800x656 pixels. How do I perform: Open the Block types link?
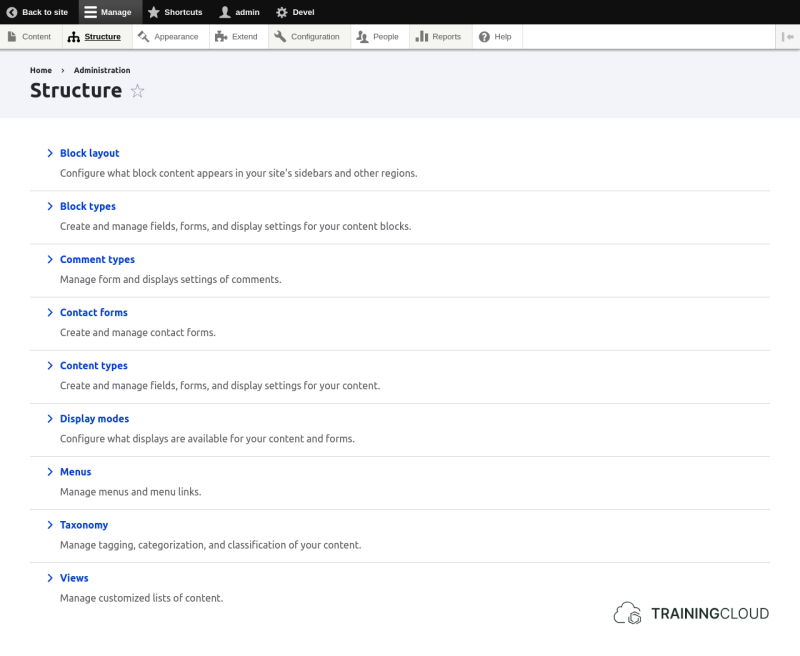pos(88,206)
